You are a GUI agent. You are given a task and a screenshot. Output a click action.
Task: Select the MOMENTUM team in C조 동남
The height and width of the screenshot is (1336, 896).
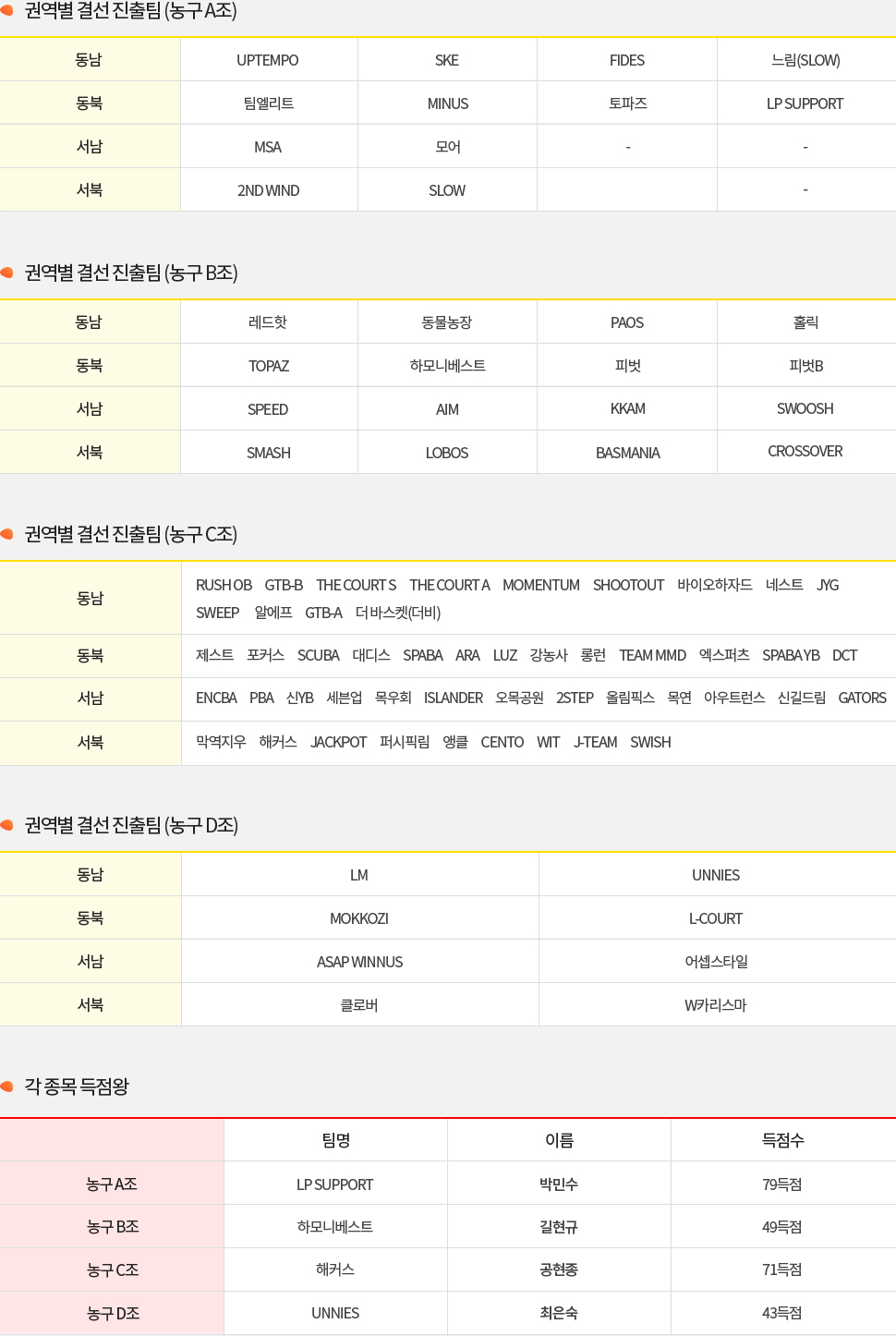[x=540, y=585]
